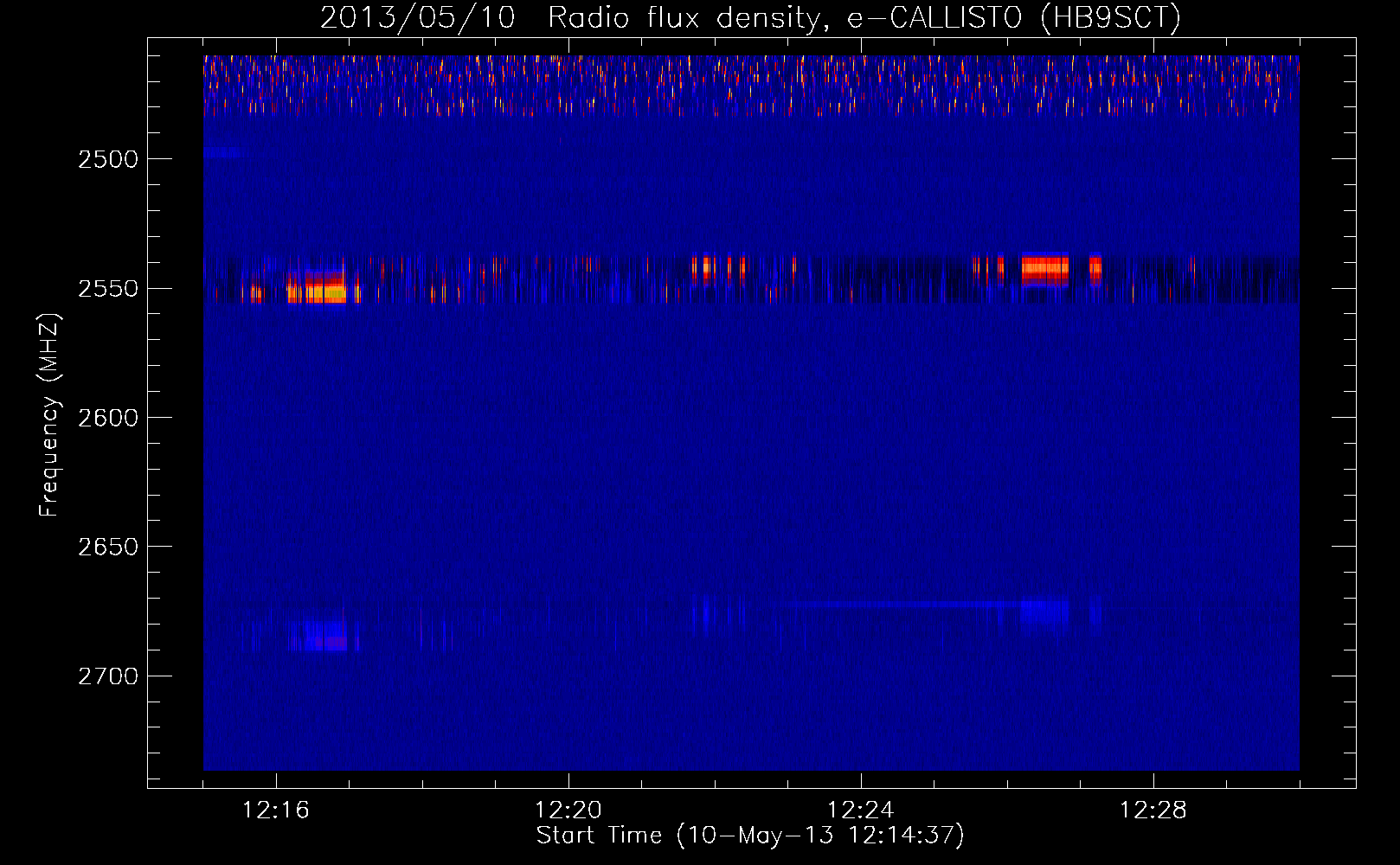Click the '12:20' time axis label
1400x865 pixels.
pos(568,811)
